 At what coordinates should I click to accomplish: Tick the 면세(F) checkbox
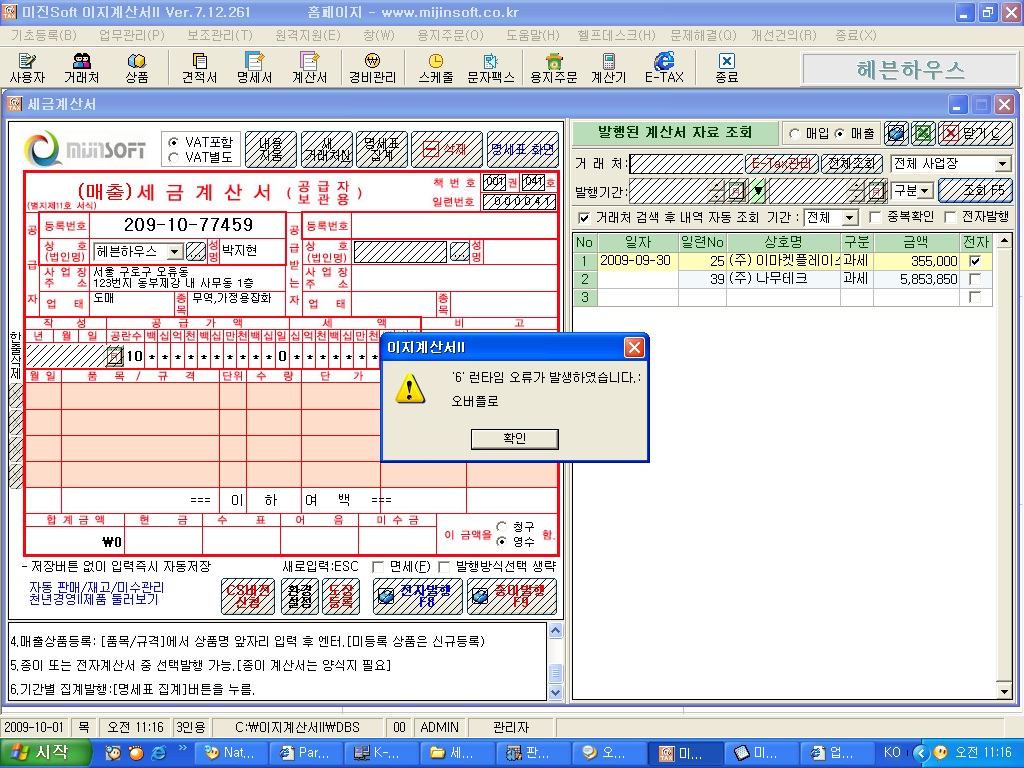[x=377, y=567]
